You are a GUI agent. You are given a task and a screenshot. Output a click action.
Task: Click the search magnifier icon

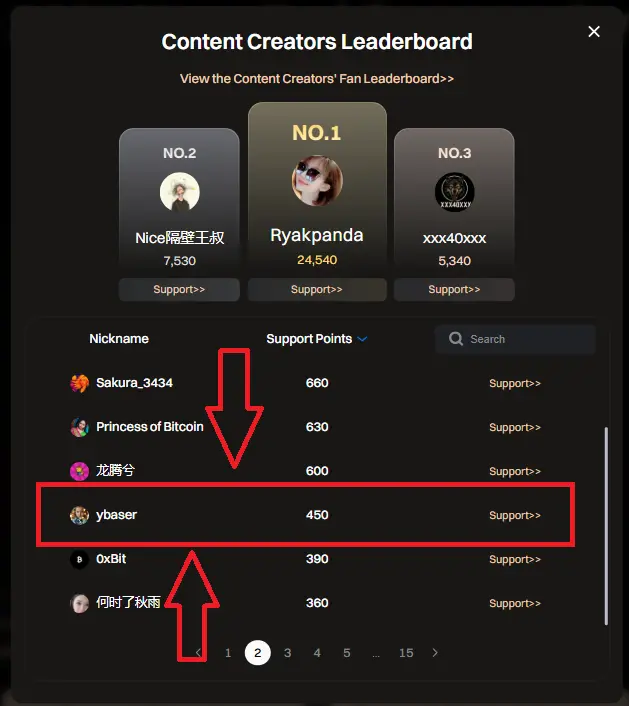456,339
